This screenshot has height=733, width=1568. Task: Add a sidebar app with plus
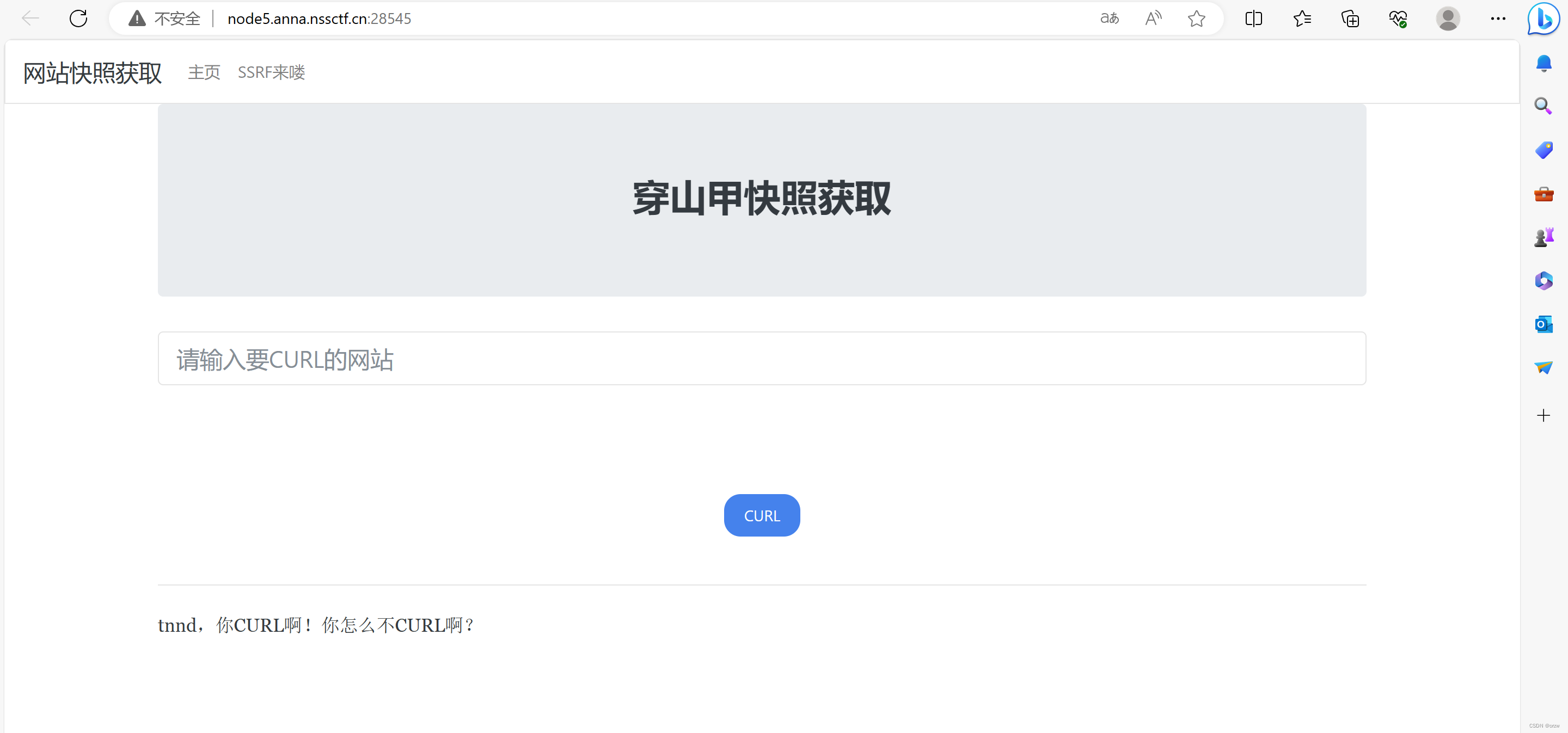1543,415
